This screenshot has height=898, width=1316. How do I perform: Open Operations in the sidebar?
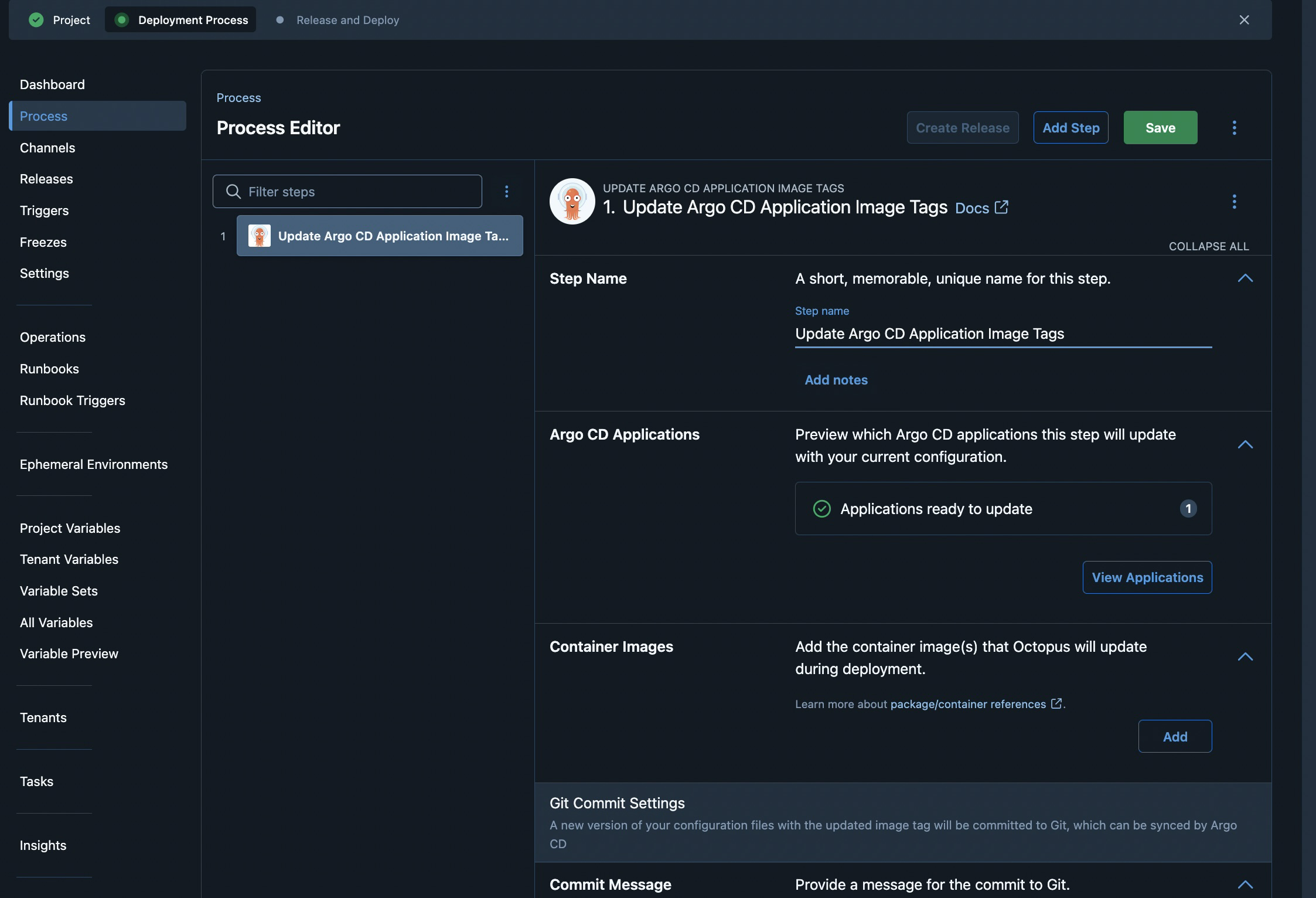(x=53, y=337)
